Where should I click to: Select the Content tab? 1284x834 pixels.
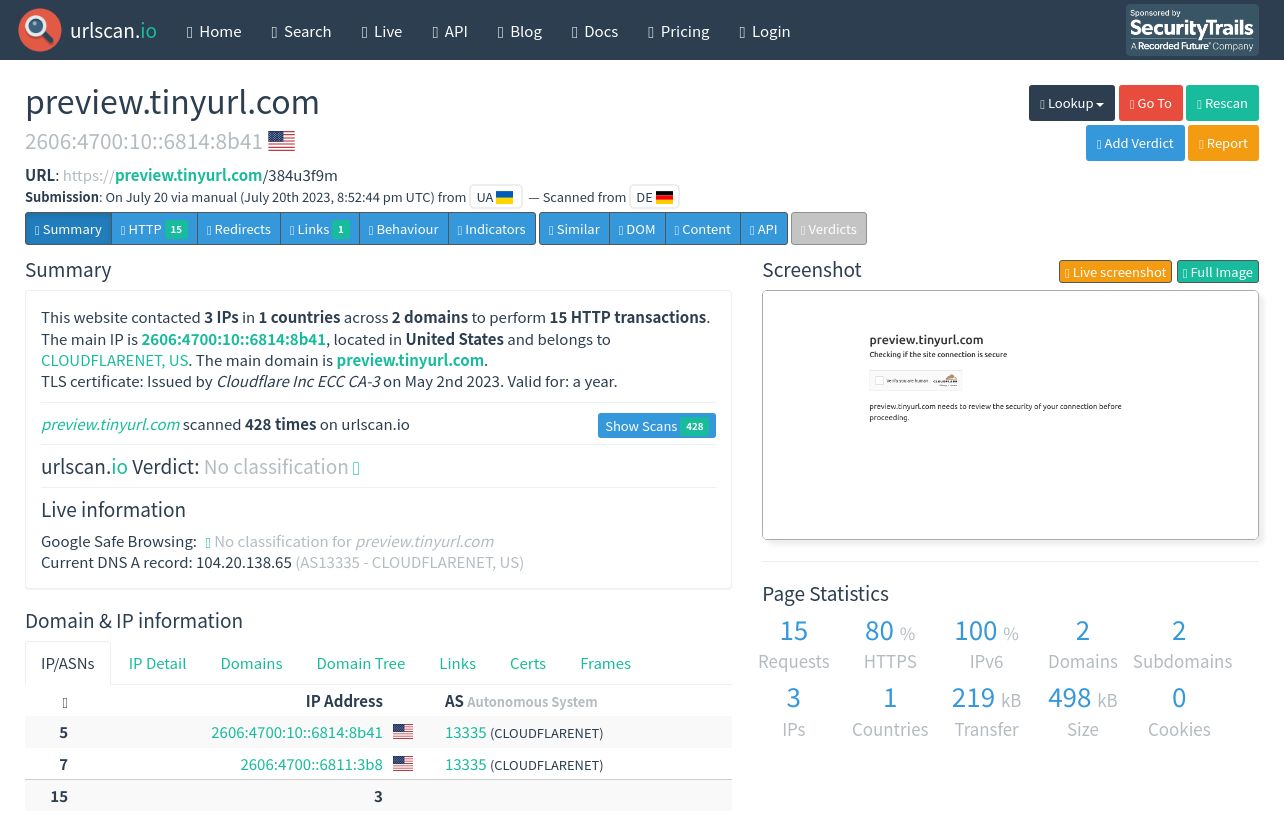(702, 229)
